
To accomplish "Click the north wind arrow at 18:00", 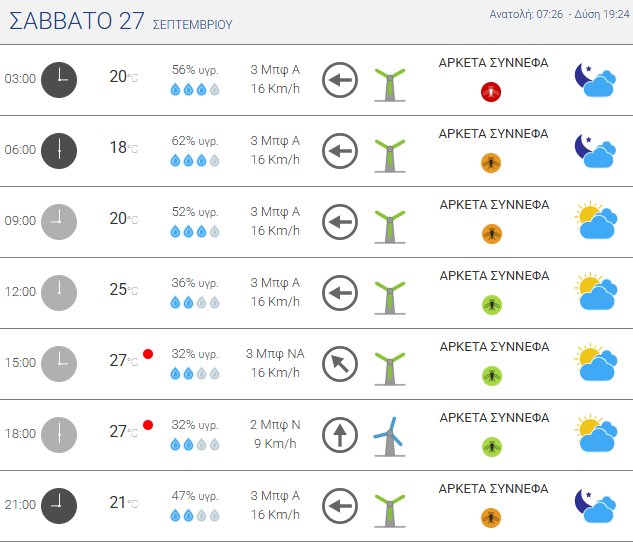I will (x=340, y=435).
